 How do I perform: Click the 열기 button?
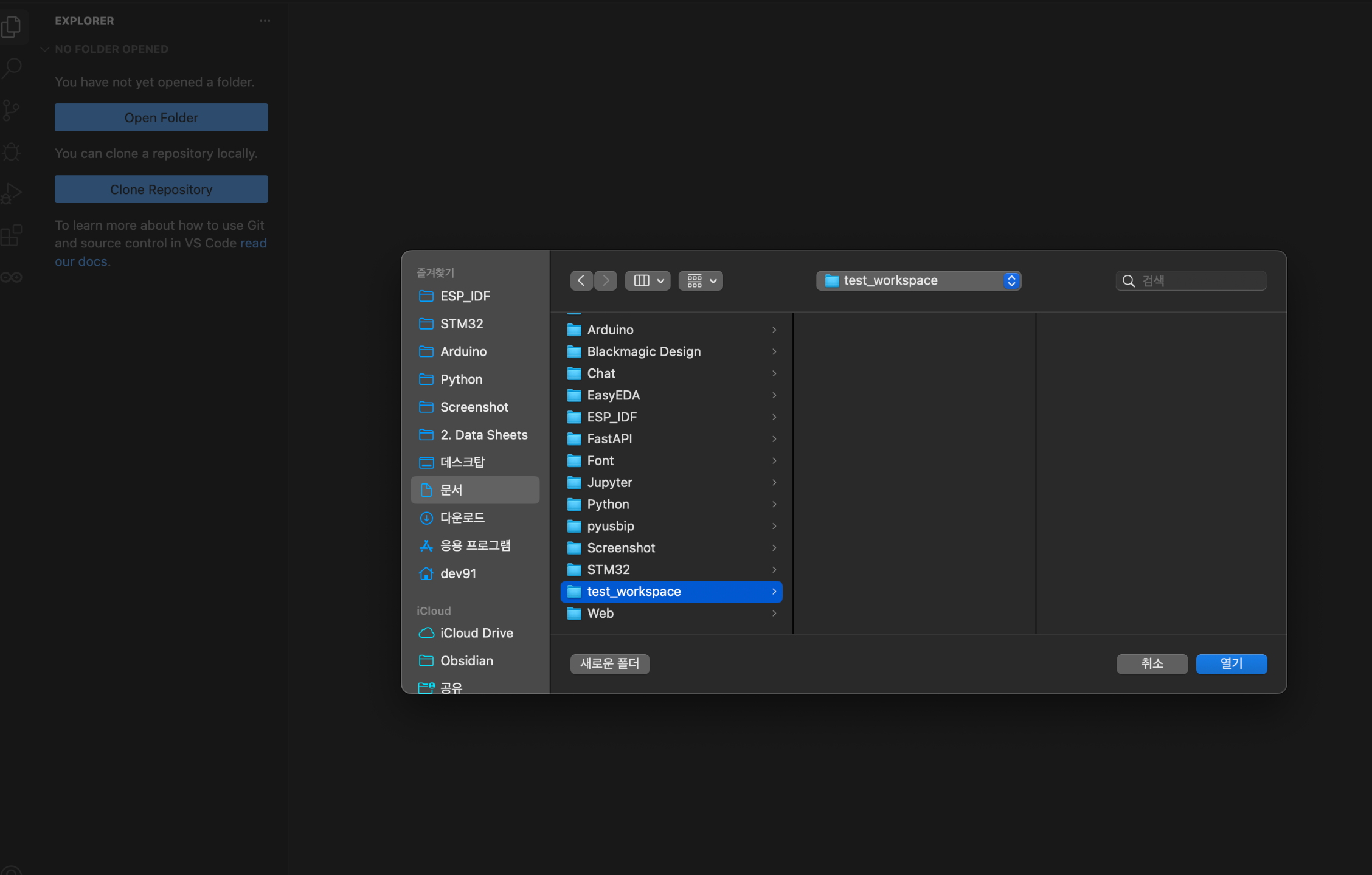(x=1231, y=664)
